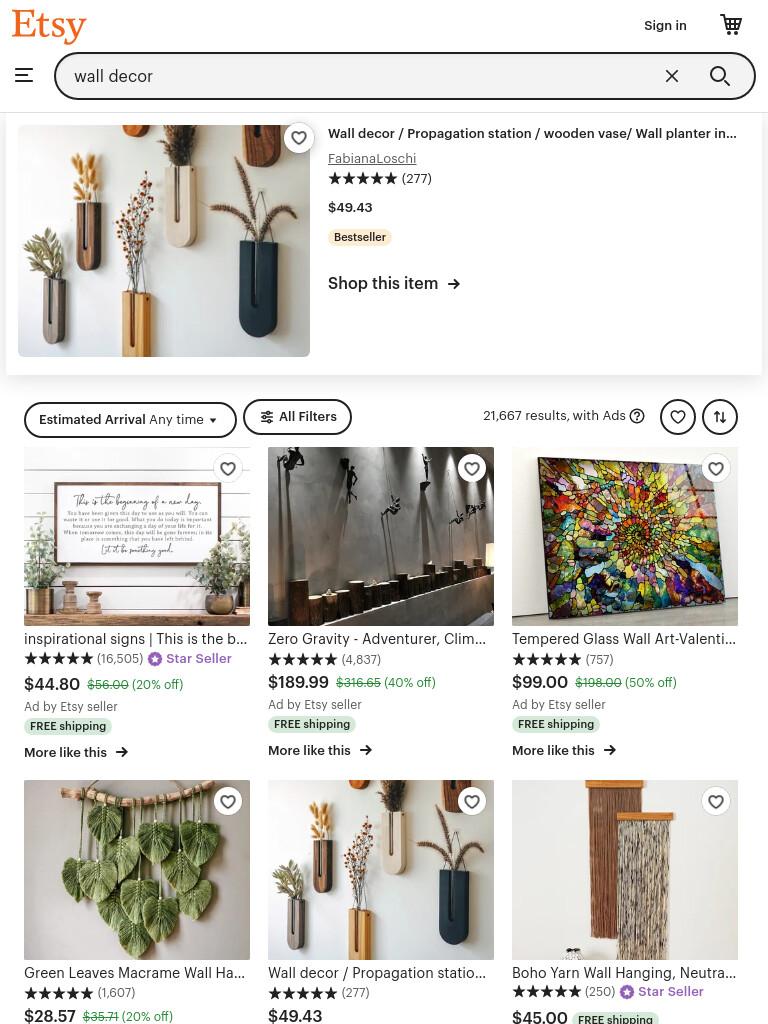Click More like this under Zero Gravity
The width and height of the screenshot is (768, 1024).
tap(320, 750)
